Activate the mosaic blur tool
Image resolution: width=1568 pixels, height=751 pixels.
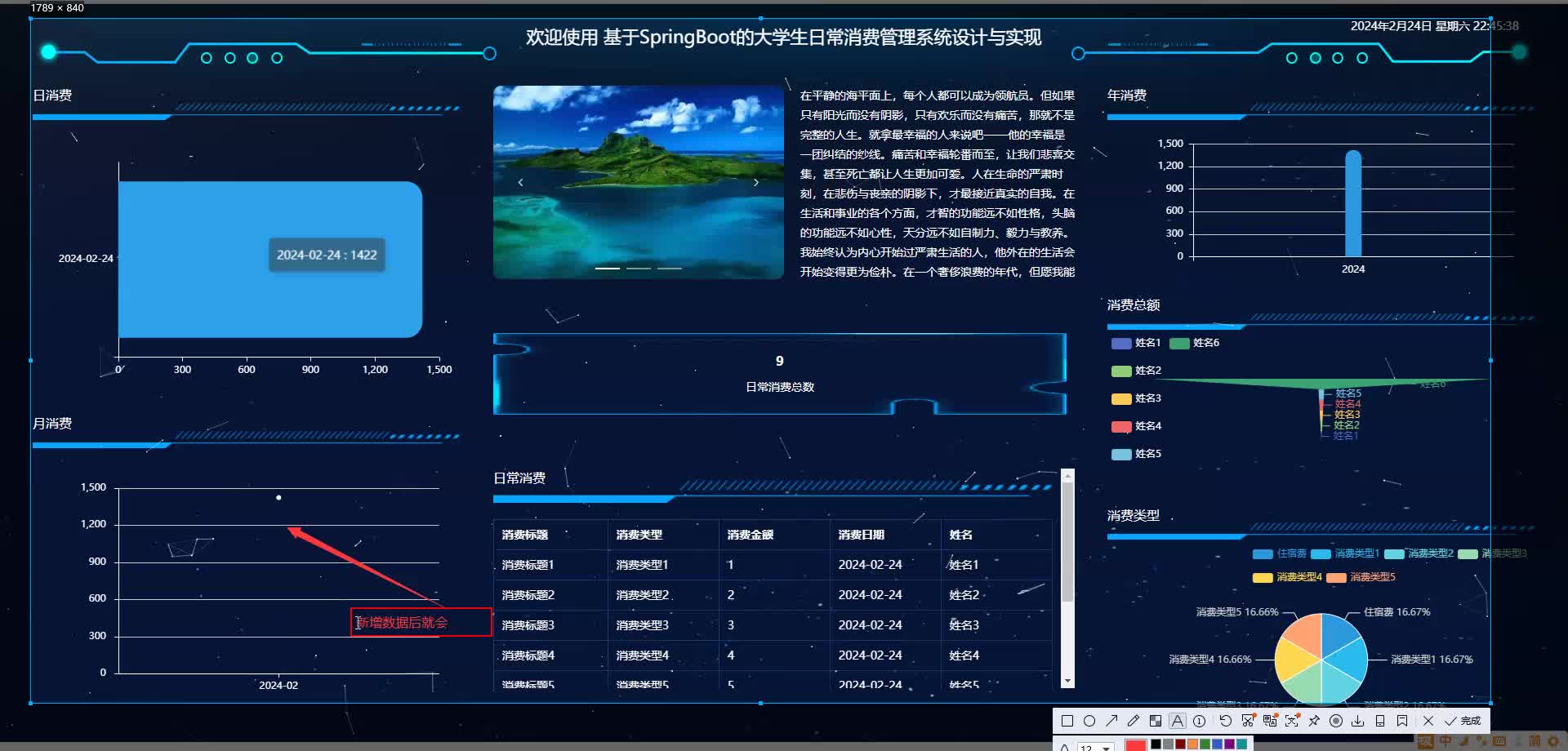point(1156,721)
